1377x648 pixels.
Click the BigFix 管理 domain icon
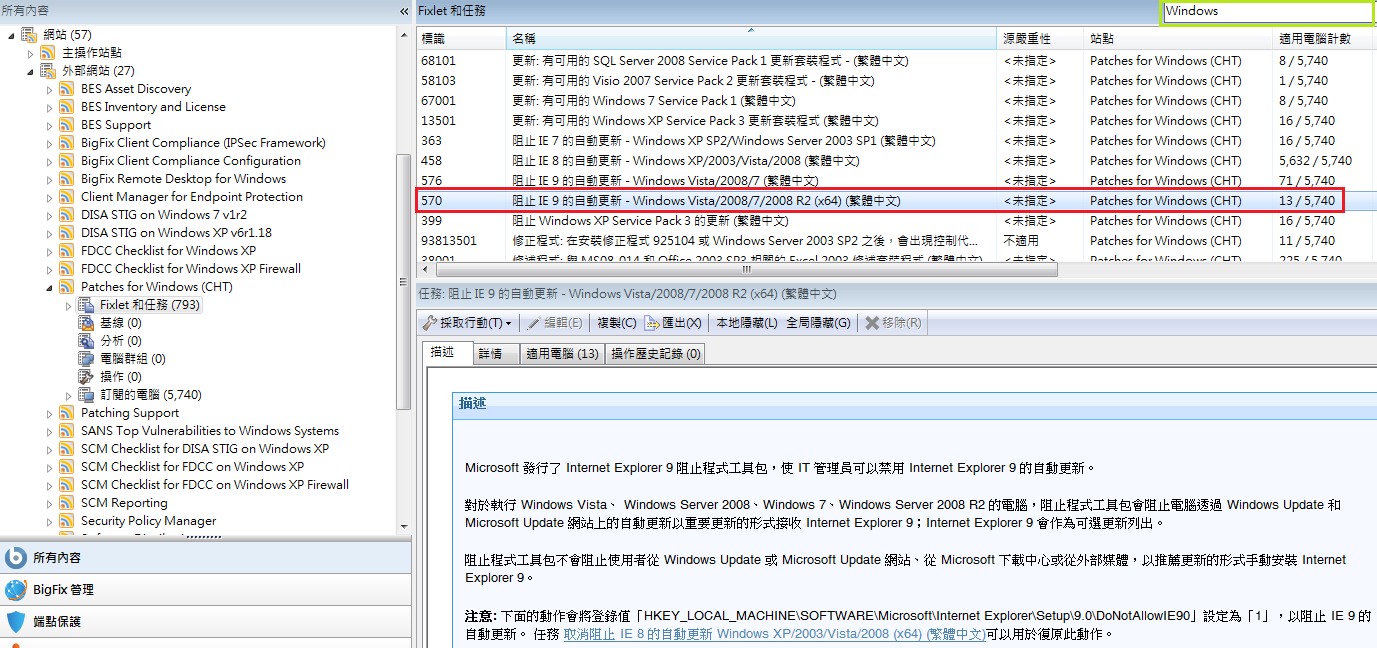[15, 589]
